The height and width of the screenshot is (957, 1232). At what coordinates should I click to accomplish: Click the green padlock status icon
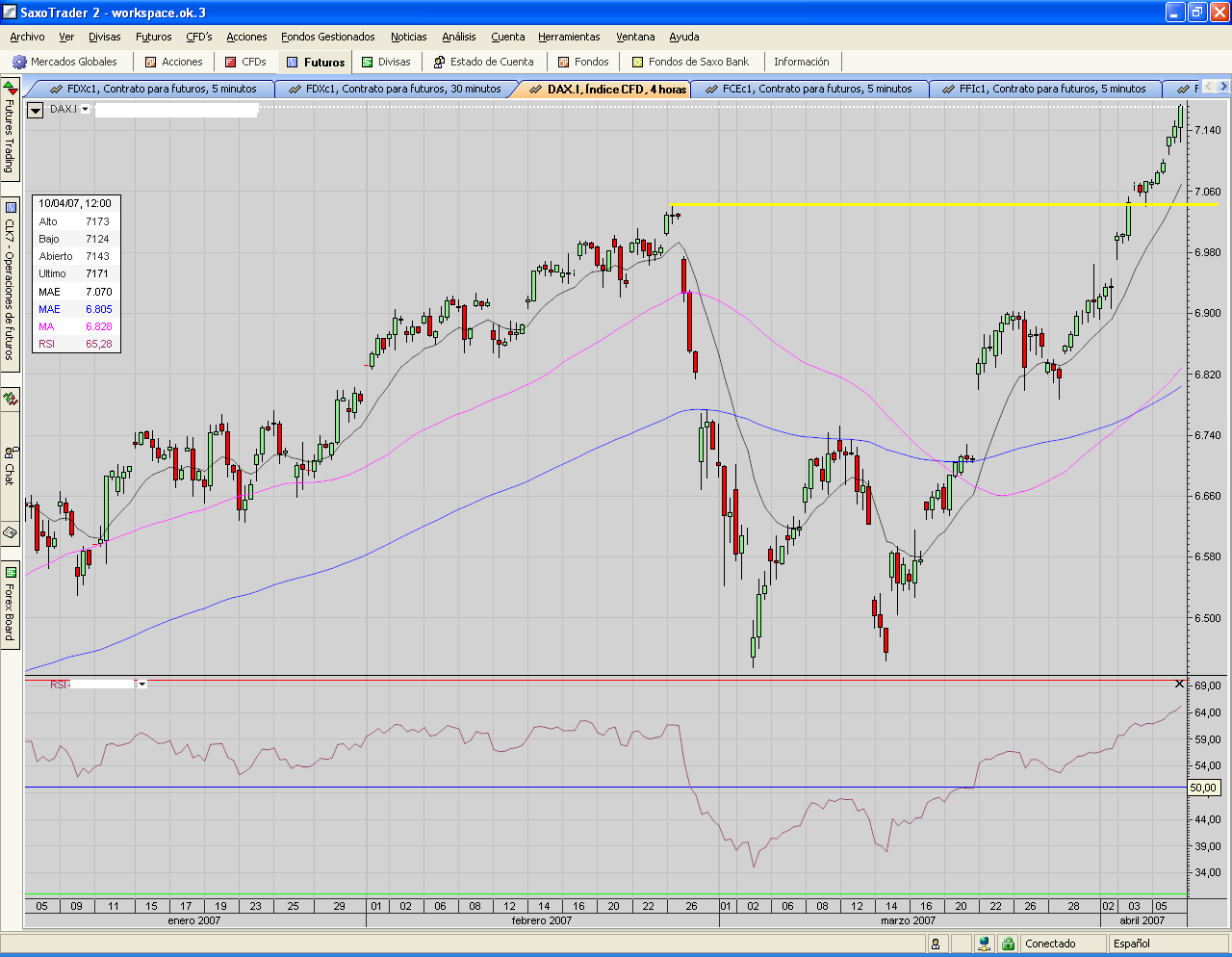pos(1008,944)
